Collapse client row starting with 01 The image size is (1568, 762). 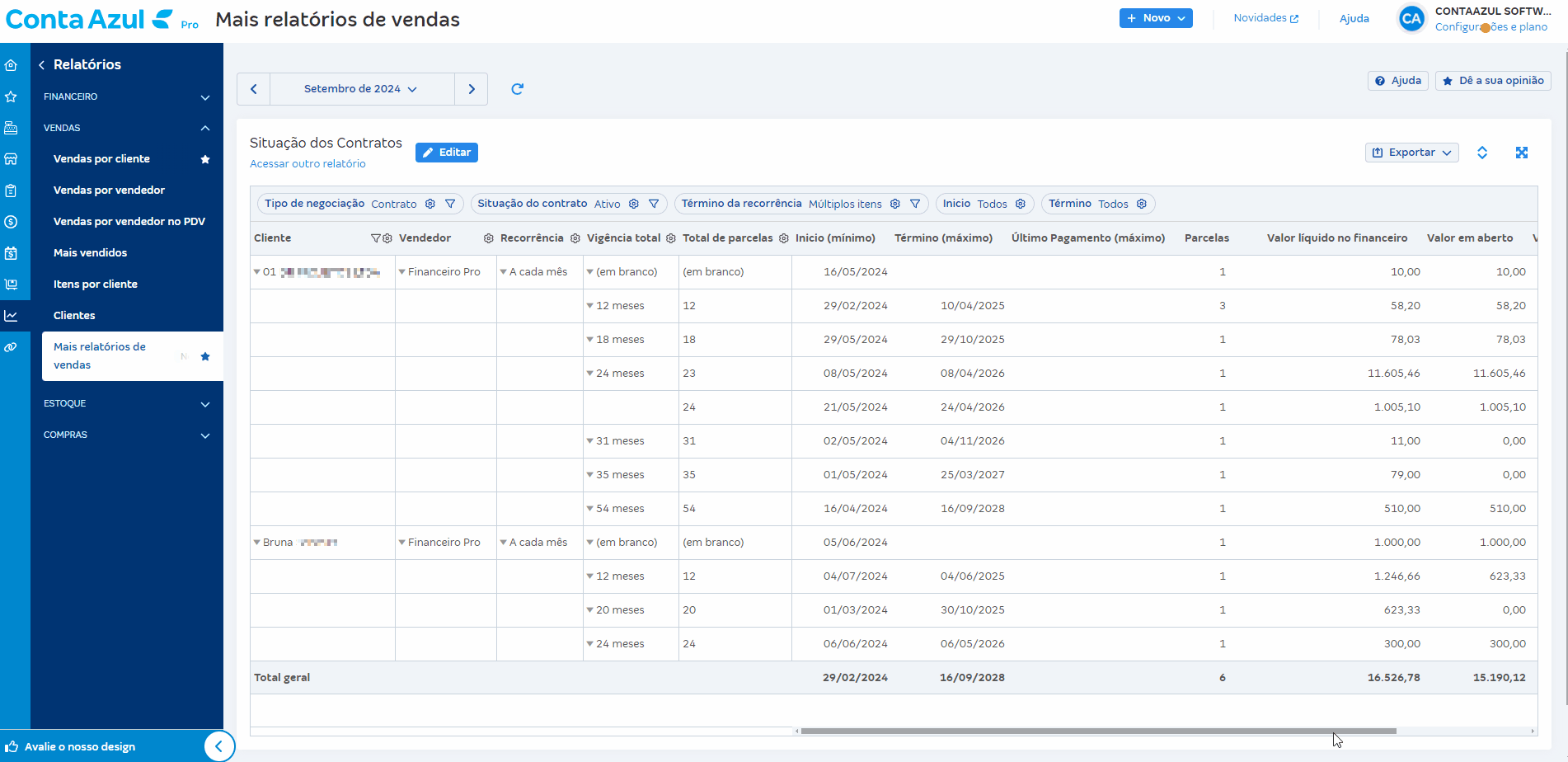(x=256, y=272)
